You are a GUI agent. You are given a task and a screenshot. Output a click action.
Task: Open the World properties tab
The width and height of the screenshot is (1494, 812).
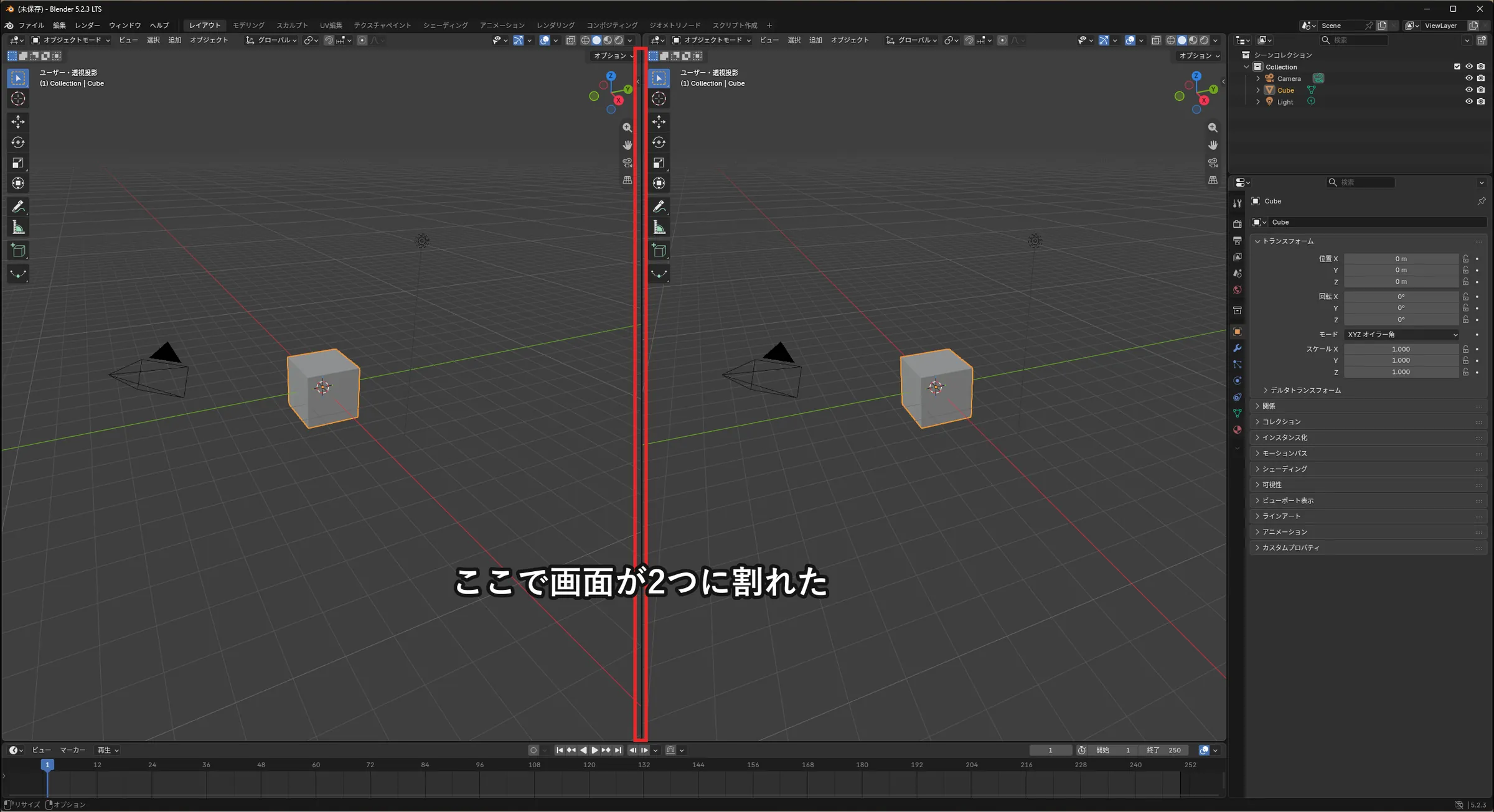(x=1238, y=290)
